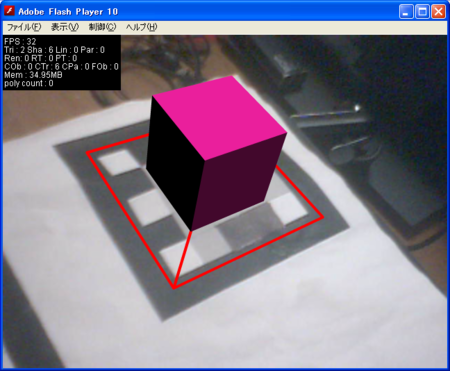Image resolution: width=450 pixels, height=371 pixels.
Task: Open the 制御(C) menu
Action: point(102,27)
